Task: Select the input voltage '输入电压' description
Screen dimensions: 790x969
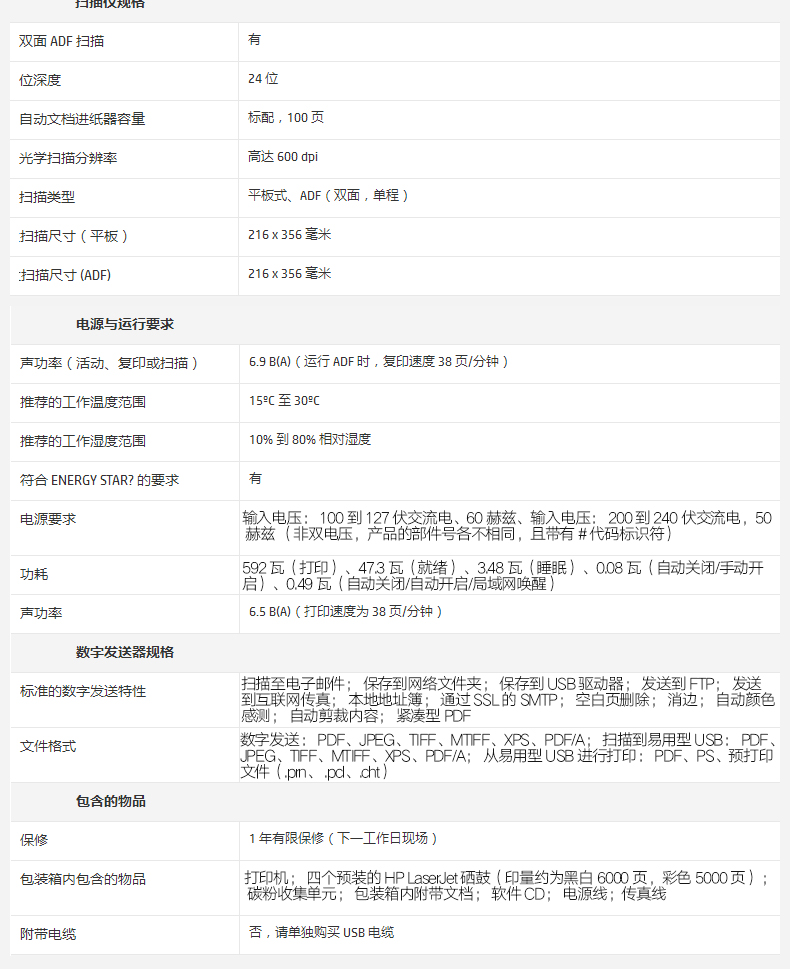Action: (507, 526)
